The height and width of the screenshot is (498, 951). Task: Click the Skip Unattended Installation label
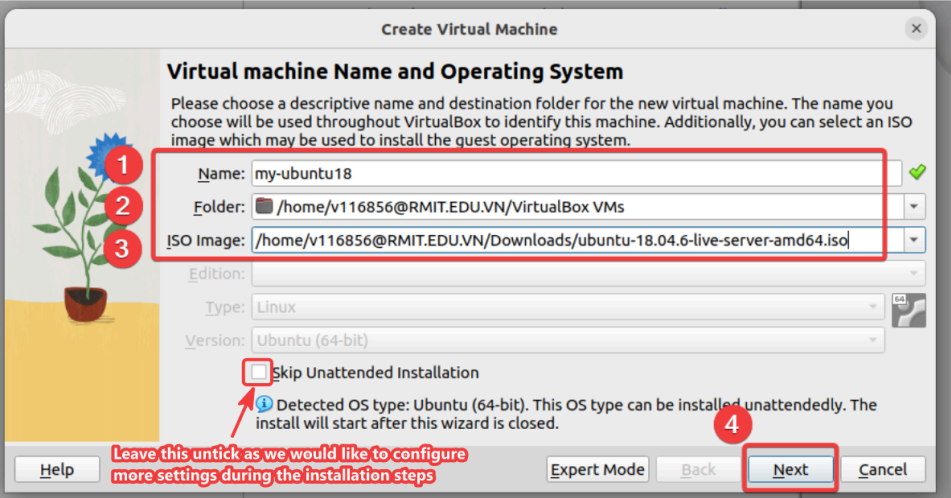click(375, 372)
